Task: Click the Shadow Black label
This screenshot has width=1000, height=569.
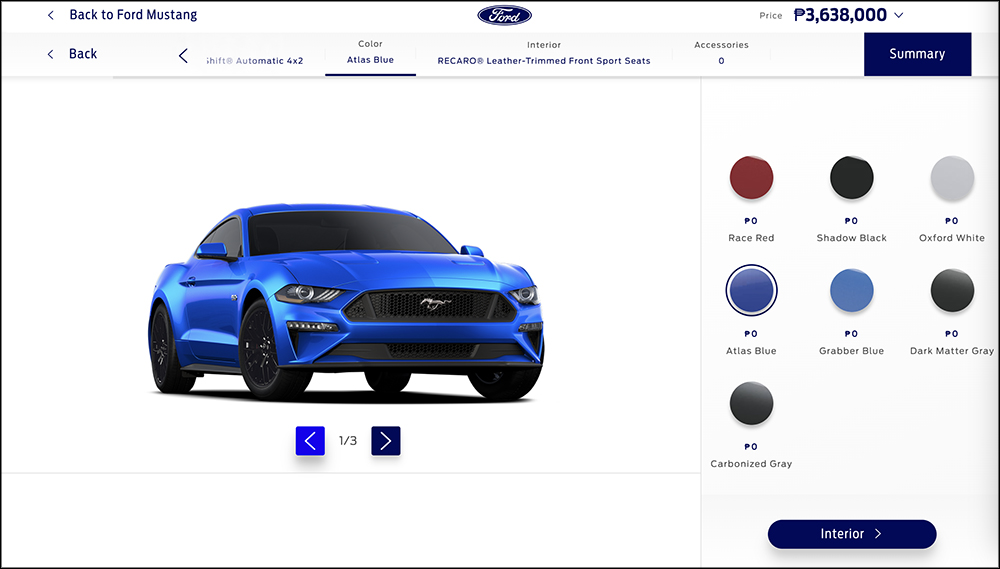Action: 851,238
